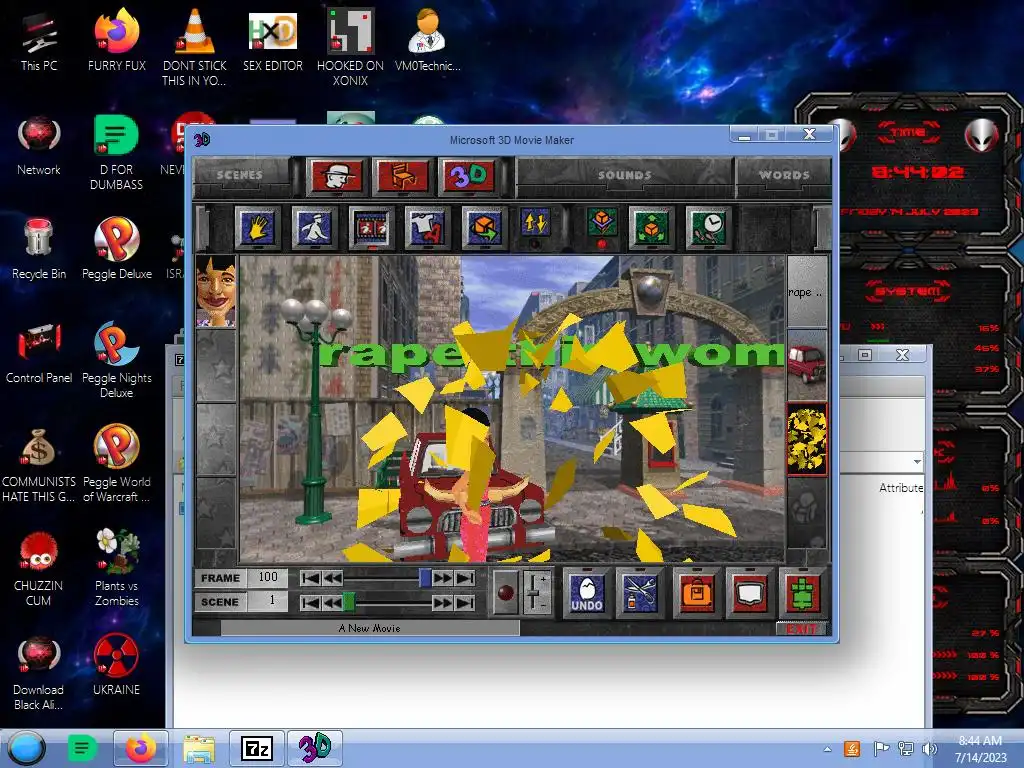Jump to last frame on the FRAME row
1024x768 pixels.
(464, 578)
